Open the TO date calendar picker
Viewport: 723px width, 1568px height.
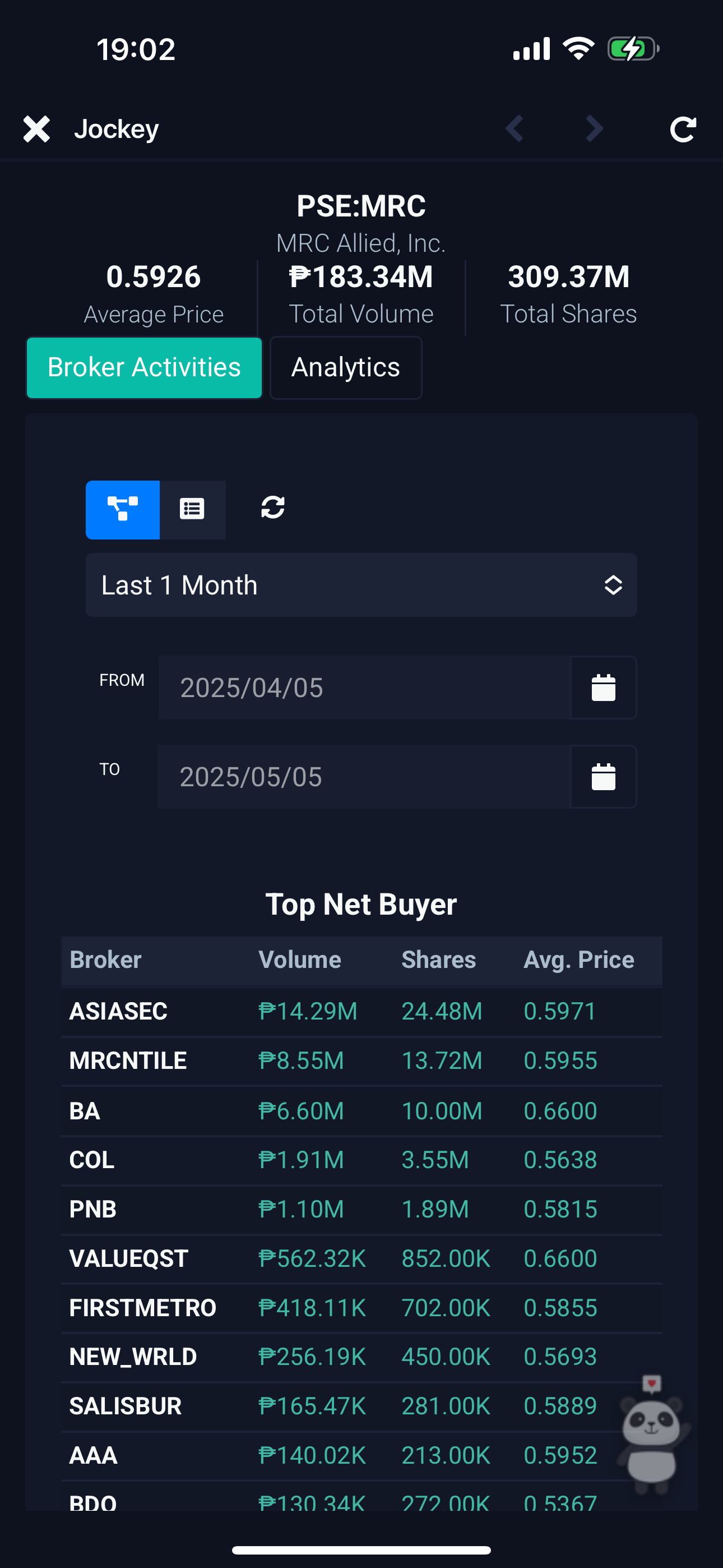[604, 777]
